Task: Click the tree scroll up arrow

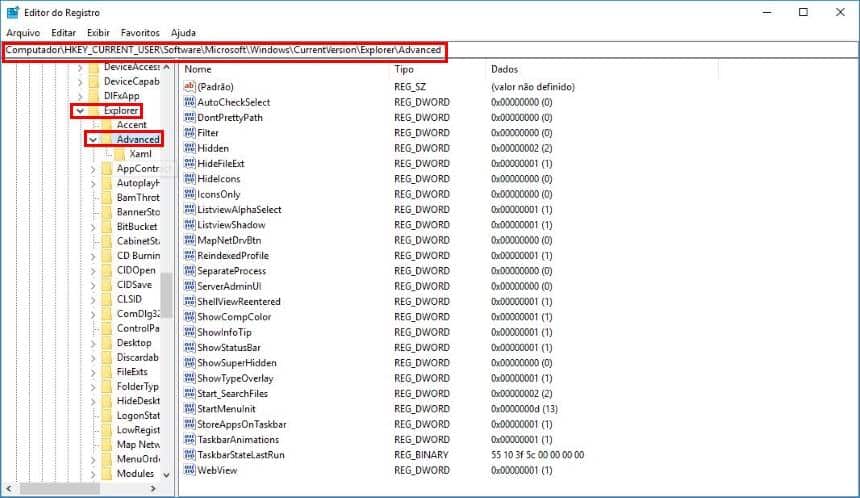Action: pyautogui.click(x=166, y=67)
